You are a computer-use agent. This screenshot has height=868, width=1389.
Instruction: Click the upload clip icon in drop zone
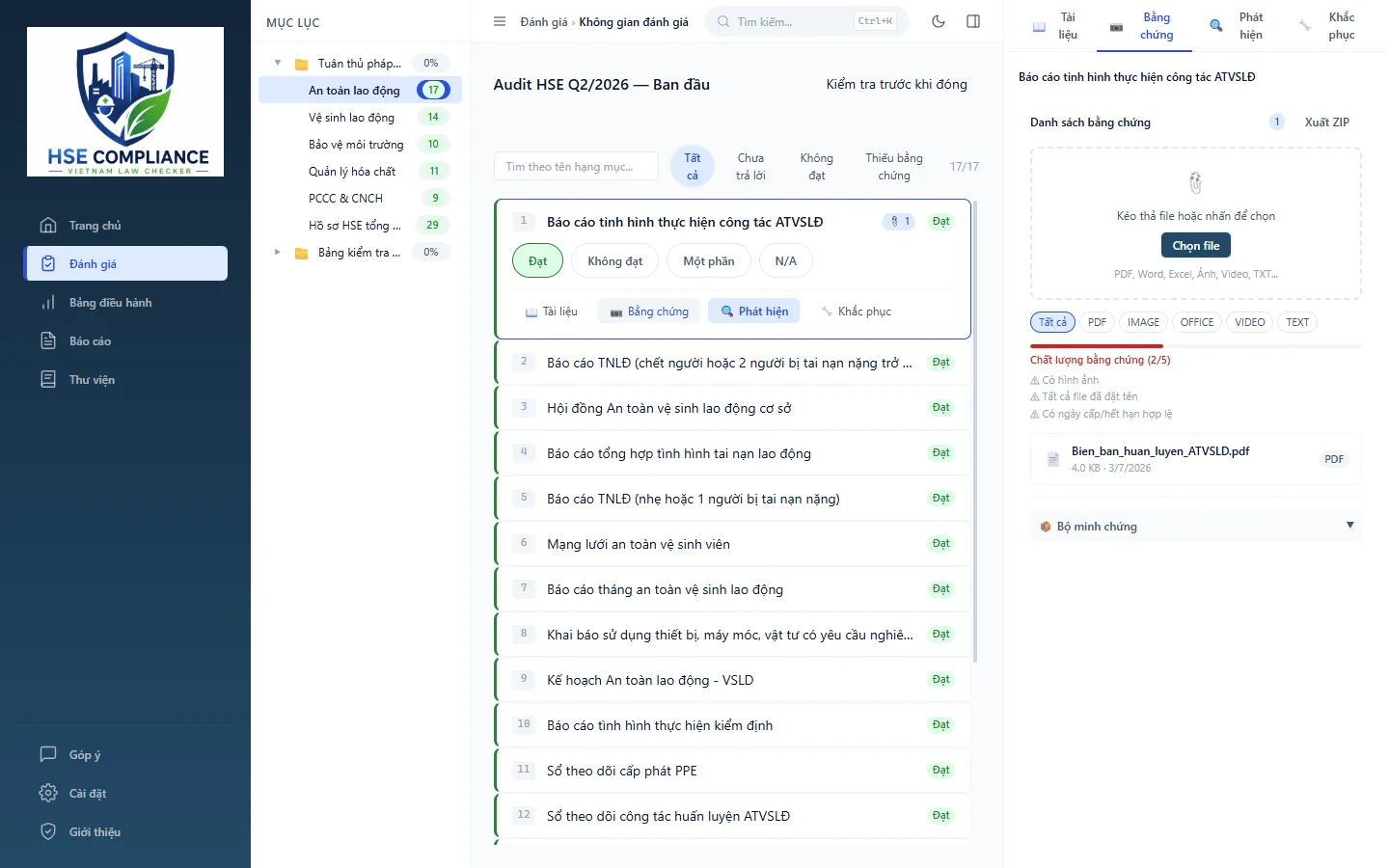[1196, 182]
